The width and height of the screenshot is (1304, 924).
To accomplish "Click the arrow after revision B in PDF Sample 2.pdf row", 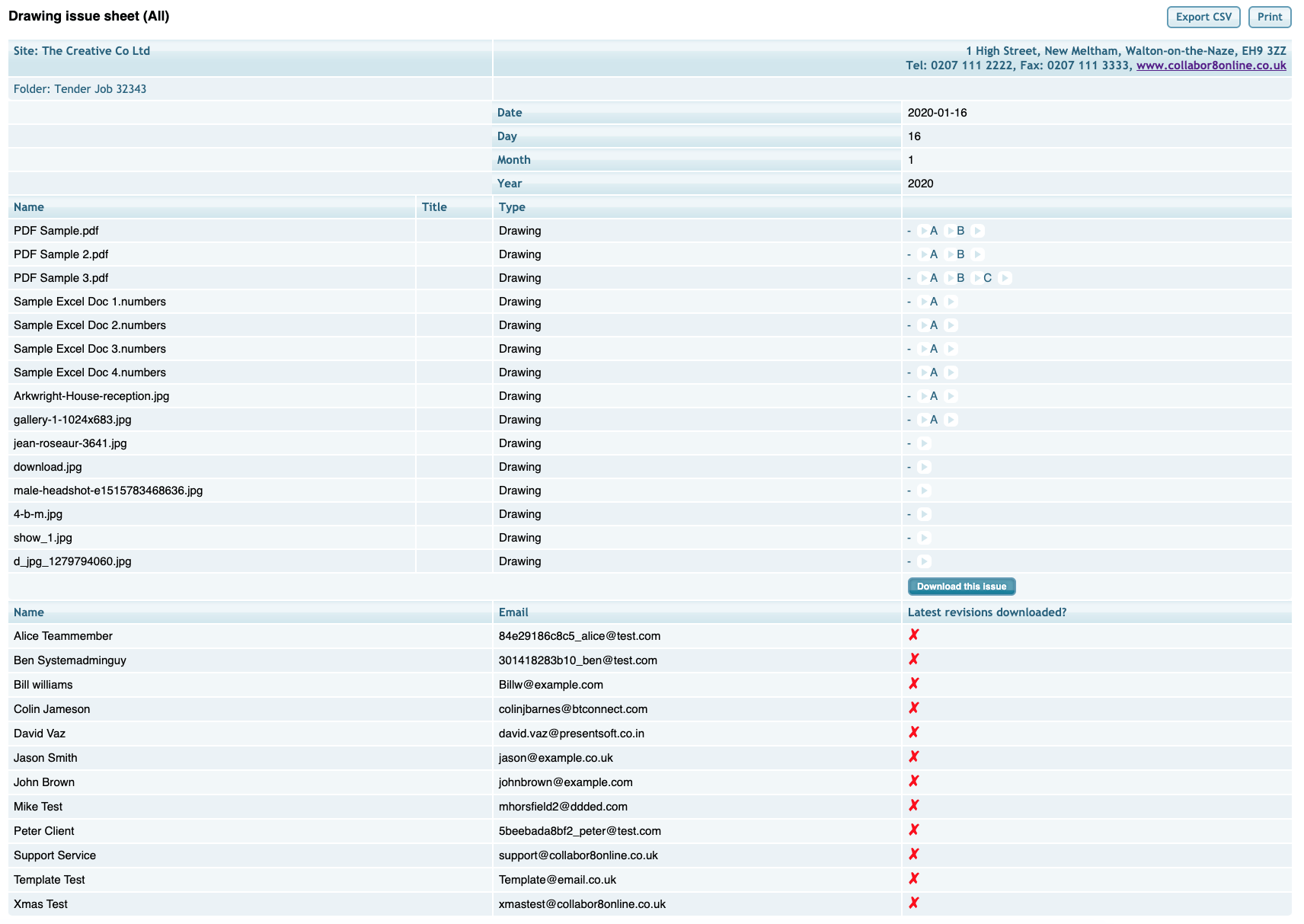I will pyautogui.click(x=977, y=254).
